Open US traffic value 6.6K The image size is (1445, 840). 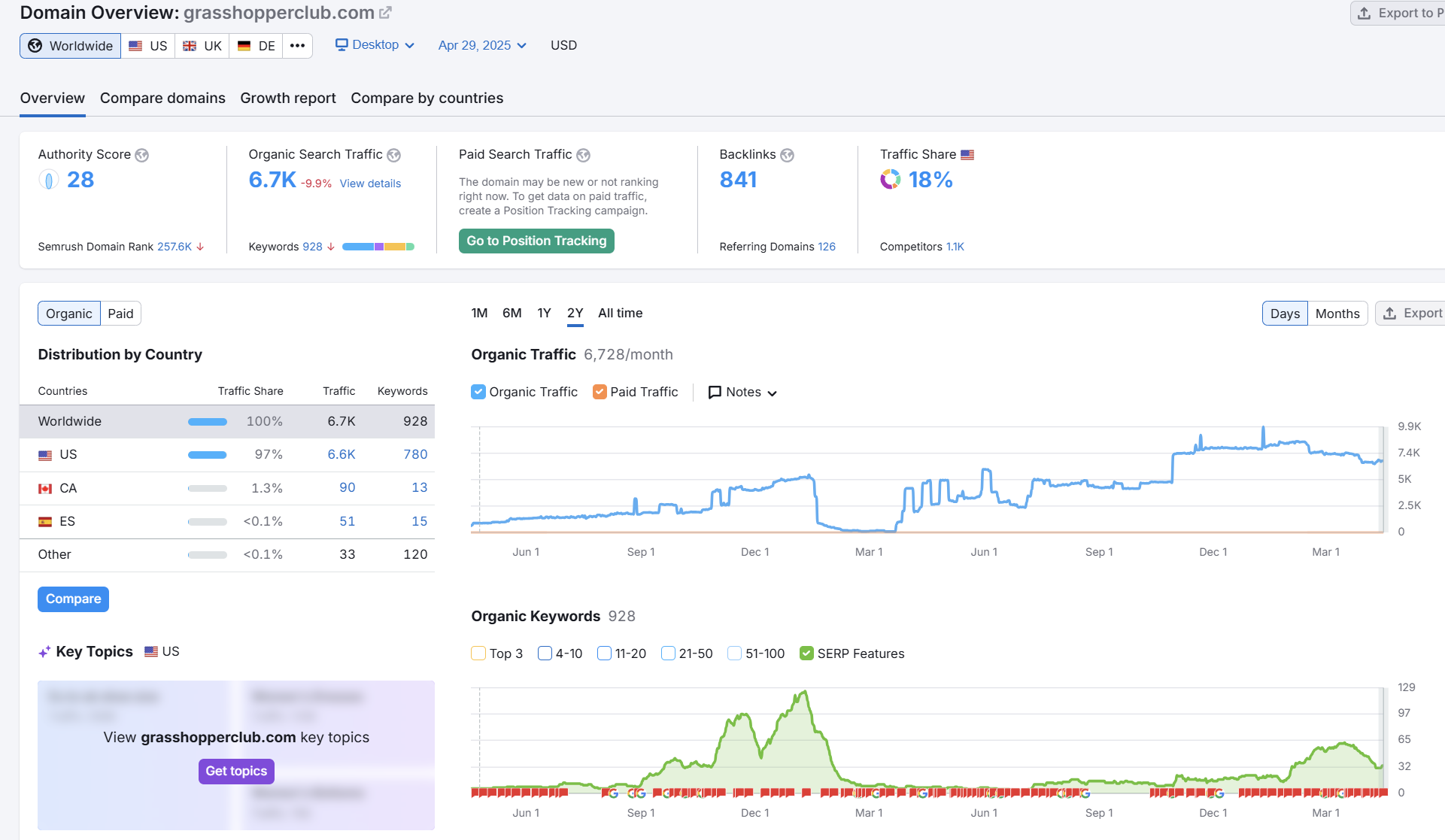[x=341, y=454]
